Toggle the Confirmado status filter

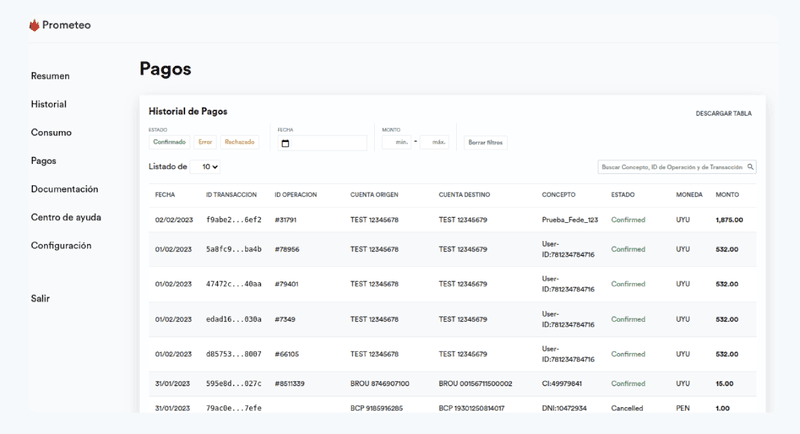tap(169, 142)
